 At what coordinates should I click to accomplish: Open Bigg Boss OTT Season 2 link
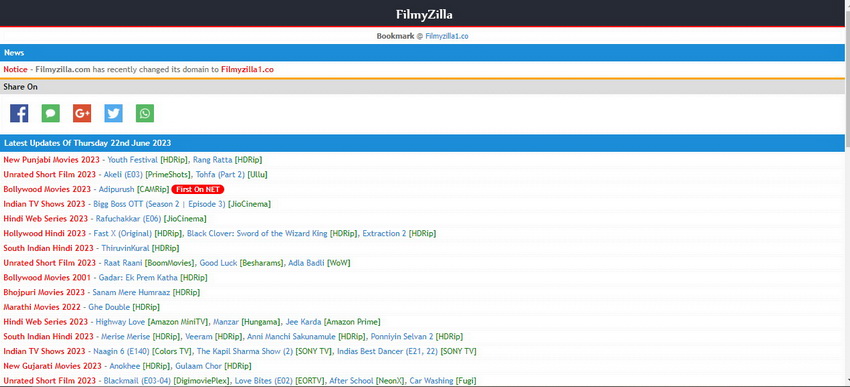click(159, 204)
